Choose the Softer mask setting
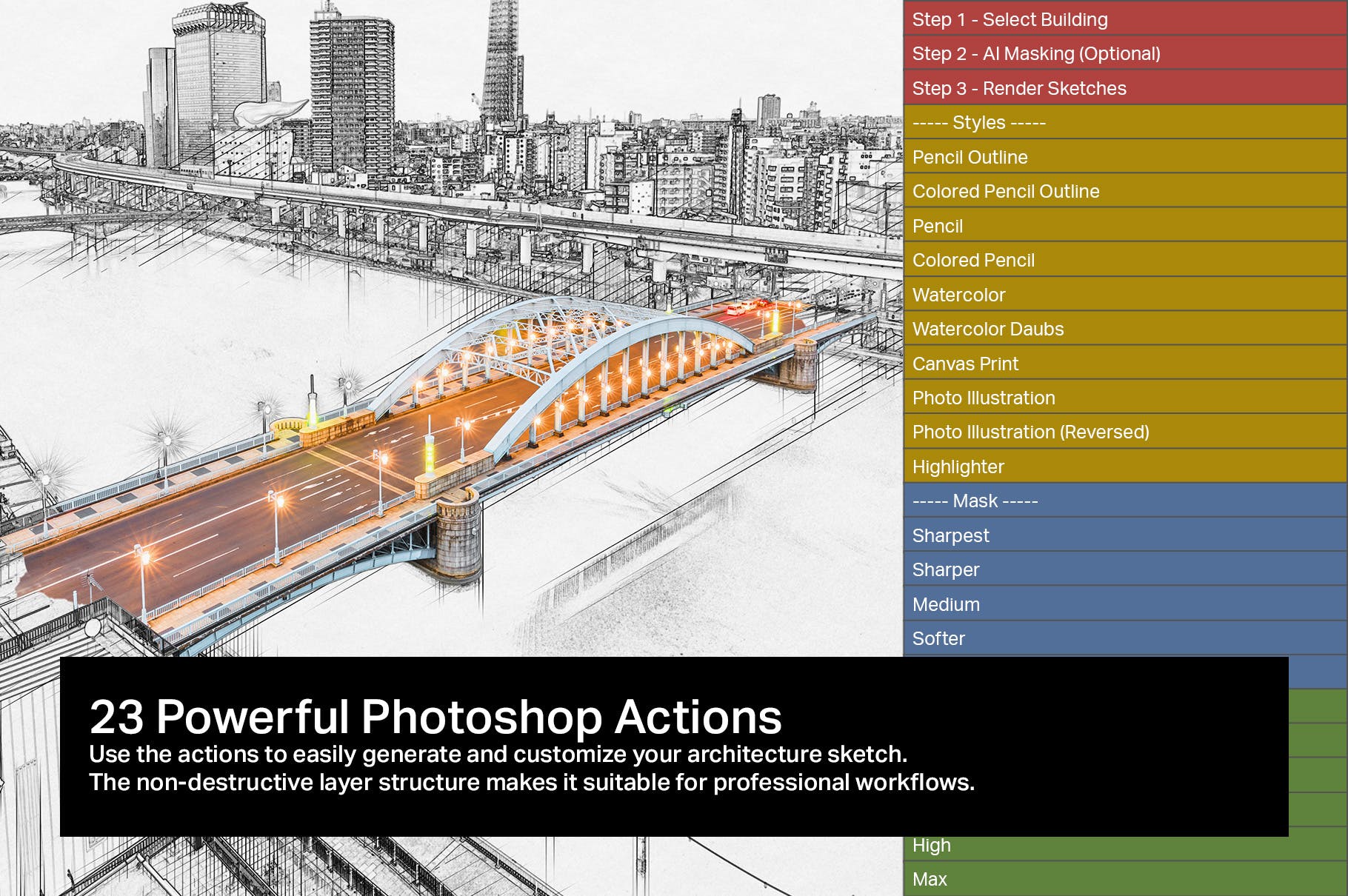Viewport: 1348px width, 896px height. pos(1111,638)
